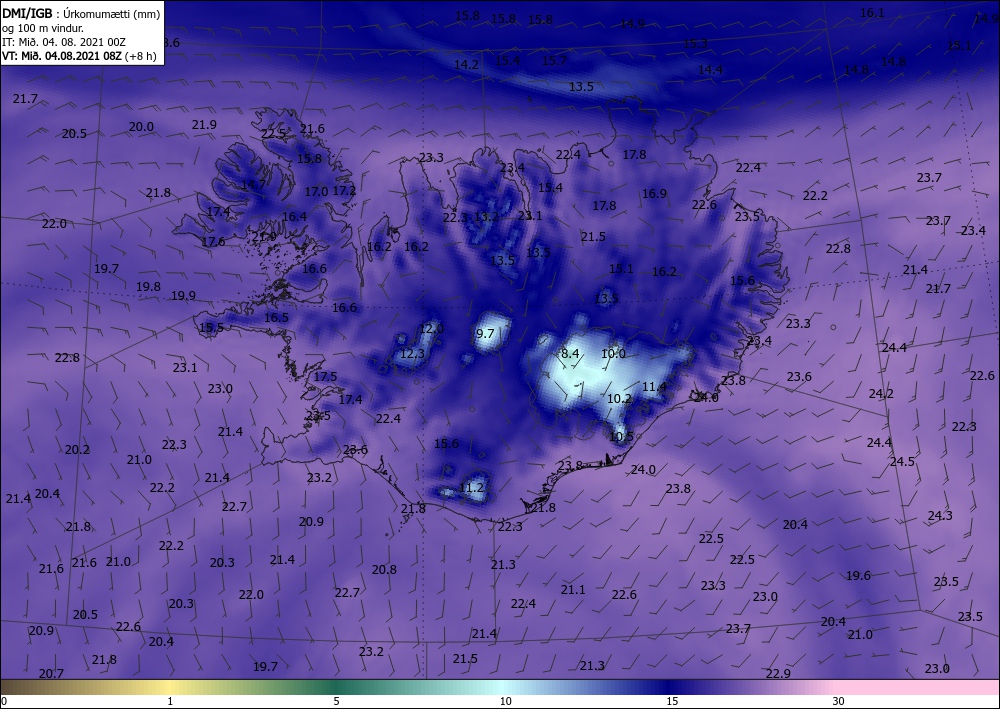Click the 17.2 map value

[x=344, y=190]
